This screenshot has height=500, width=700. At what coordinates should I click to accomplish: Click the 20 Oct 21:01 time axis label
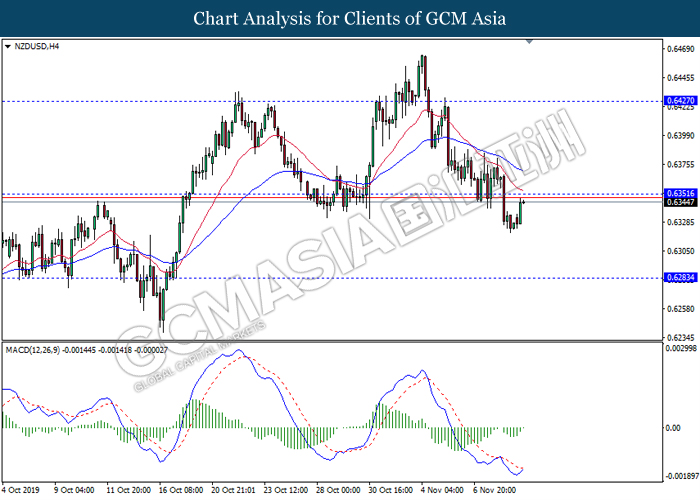coord(233,490)
